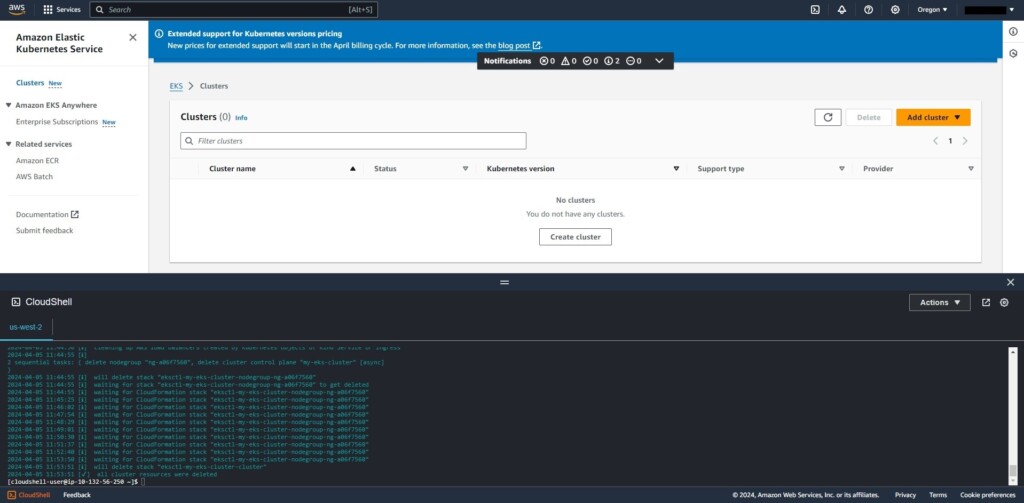This screenshot has width=1024, height=503.
Task: Open CloudShell preferences gear
Action: 1004,302
